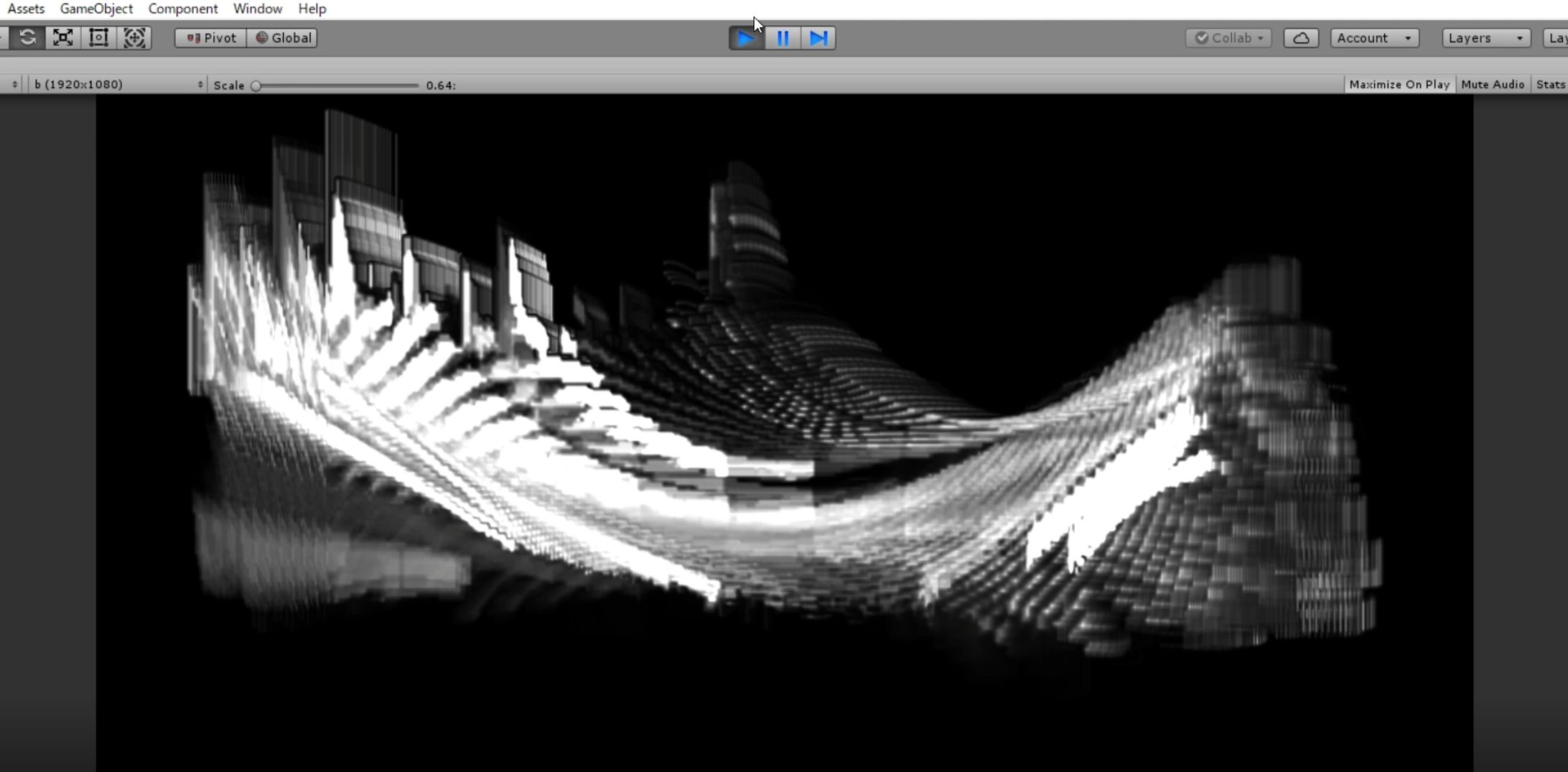The image size is (1568, 772).
Task: Expand the Layers dropdown
Action: point(1485,38)
